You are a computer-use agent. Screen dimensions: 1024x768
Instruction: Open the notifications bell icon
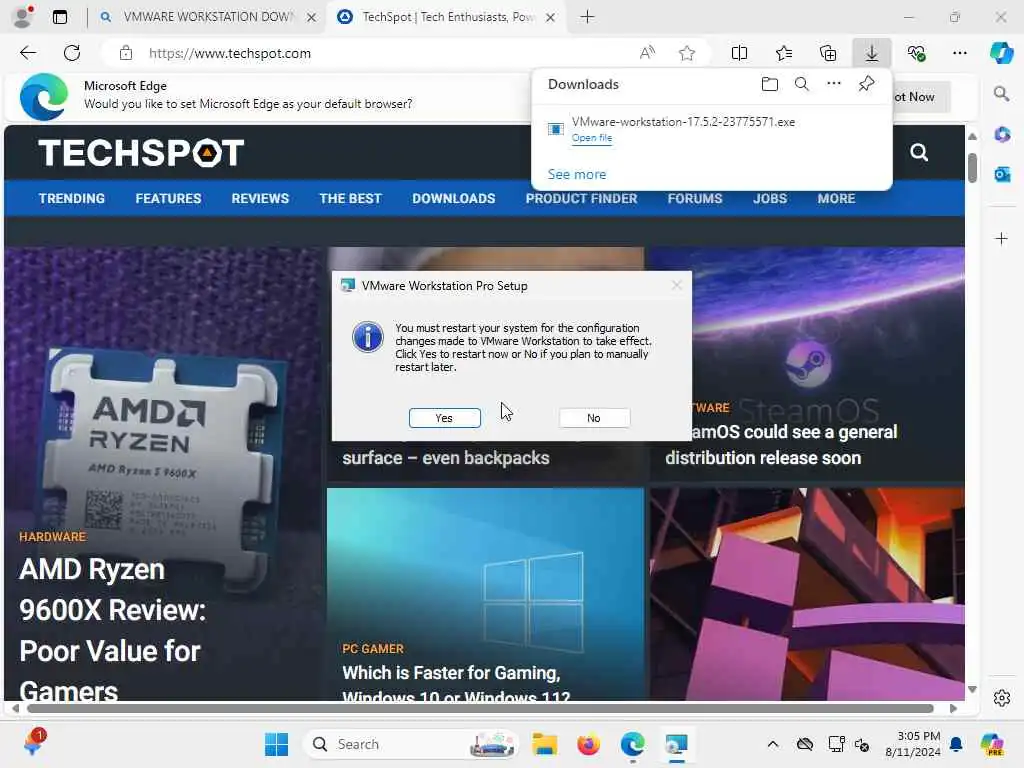pyautogui.click(x=956, y=744)
